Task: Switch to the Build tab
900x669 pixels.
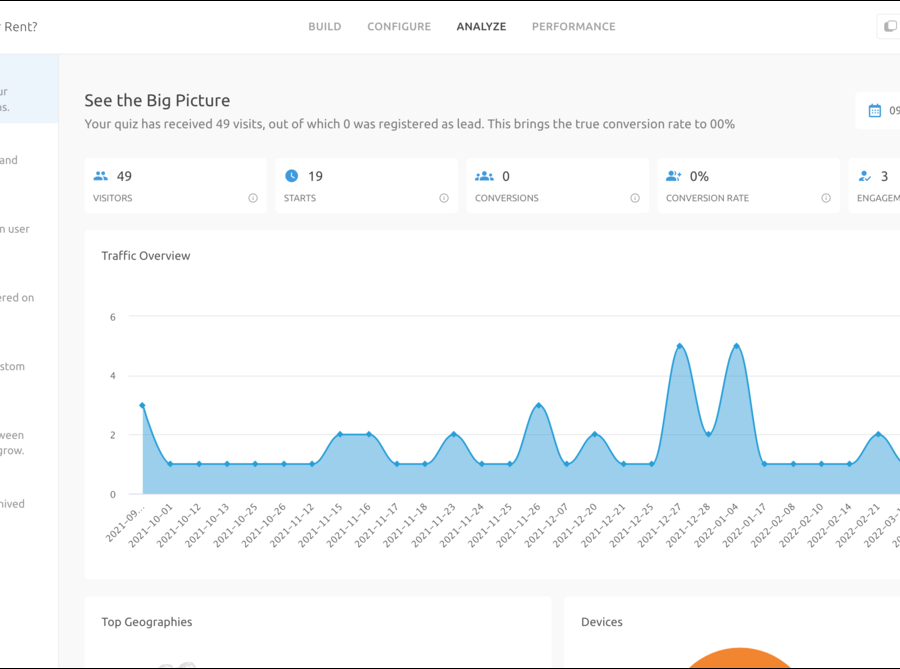Action: coord(324,27)
